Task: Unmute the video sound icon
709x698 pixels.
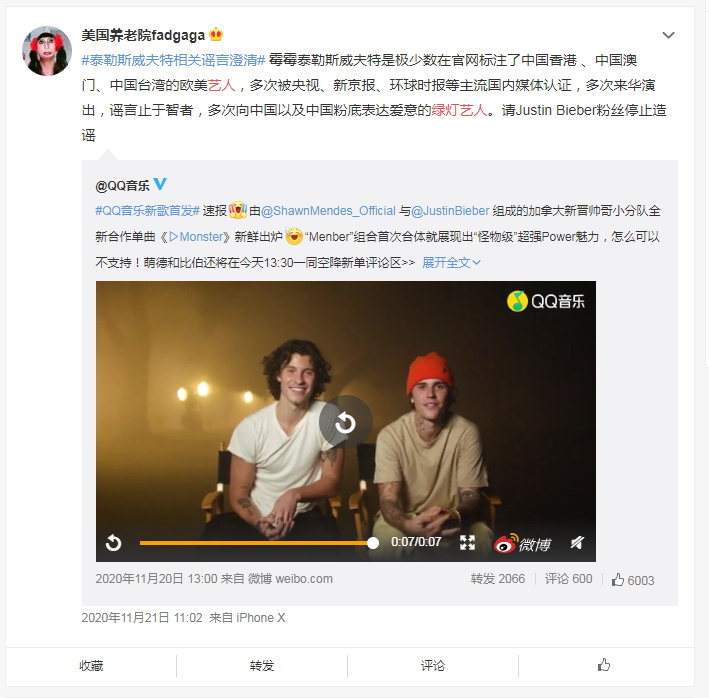Action: (x=577, y=542)
